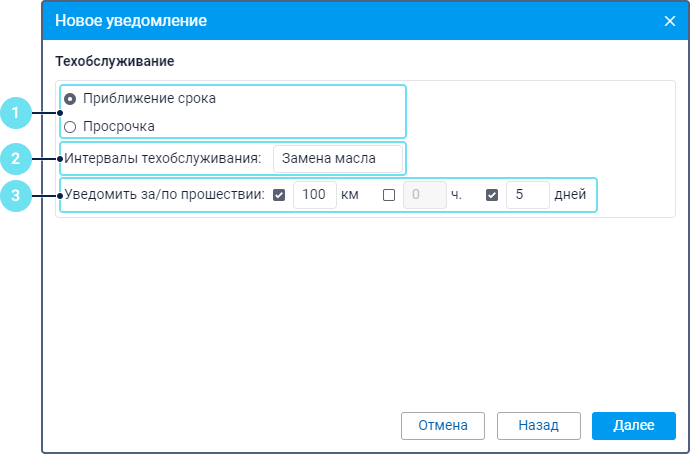Click the Замена масла interval field
The image size is (690, 454).
pos(338,158)
